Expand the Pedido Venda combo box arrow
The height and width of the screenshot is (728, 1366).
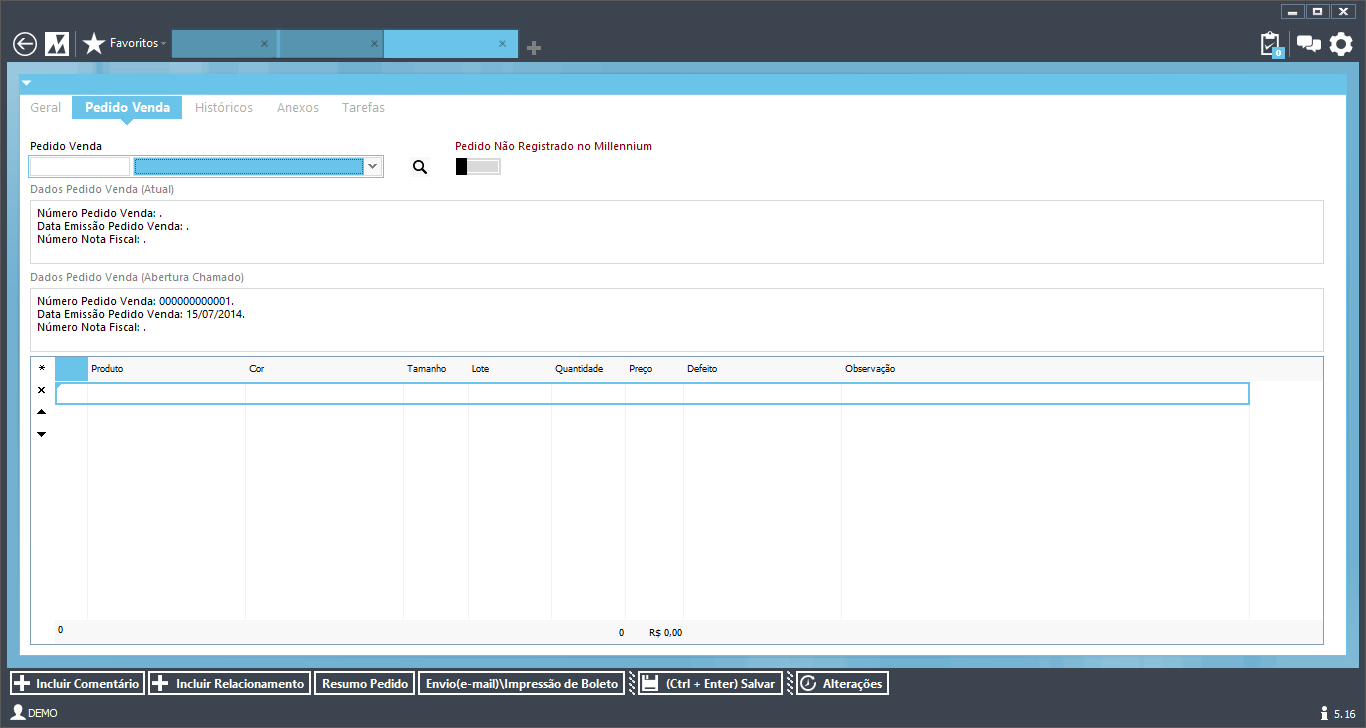373,167
